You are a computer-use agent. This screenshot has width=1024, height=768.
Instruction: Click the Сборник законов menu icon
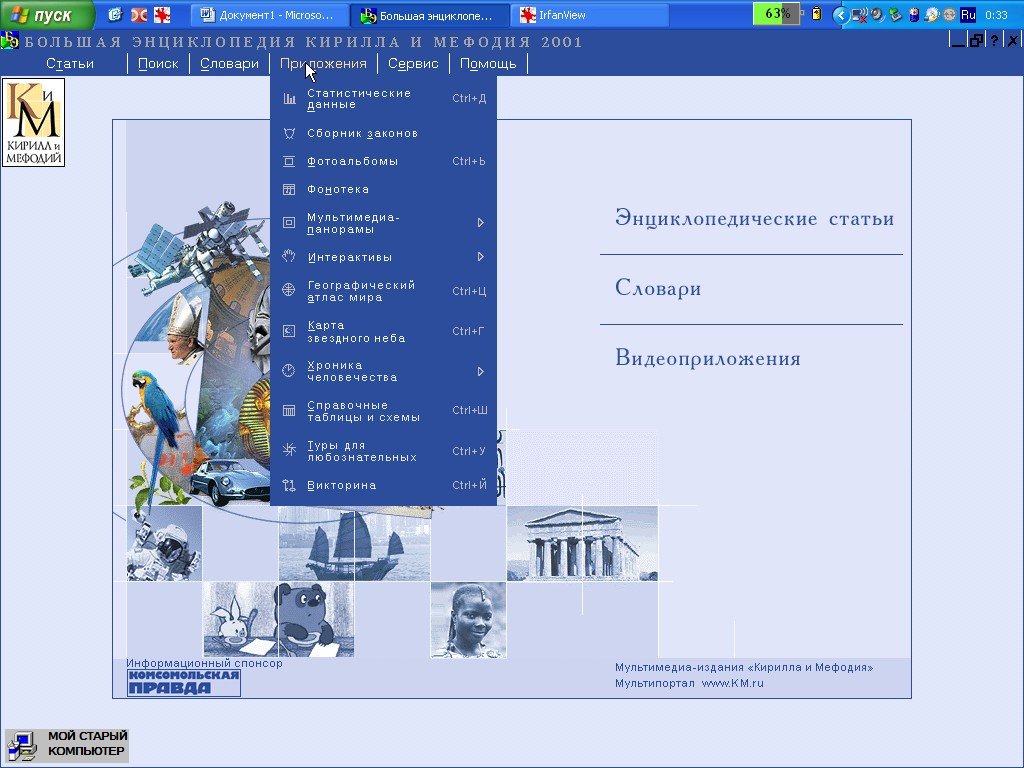click(289, 133)
